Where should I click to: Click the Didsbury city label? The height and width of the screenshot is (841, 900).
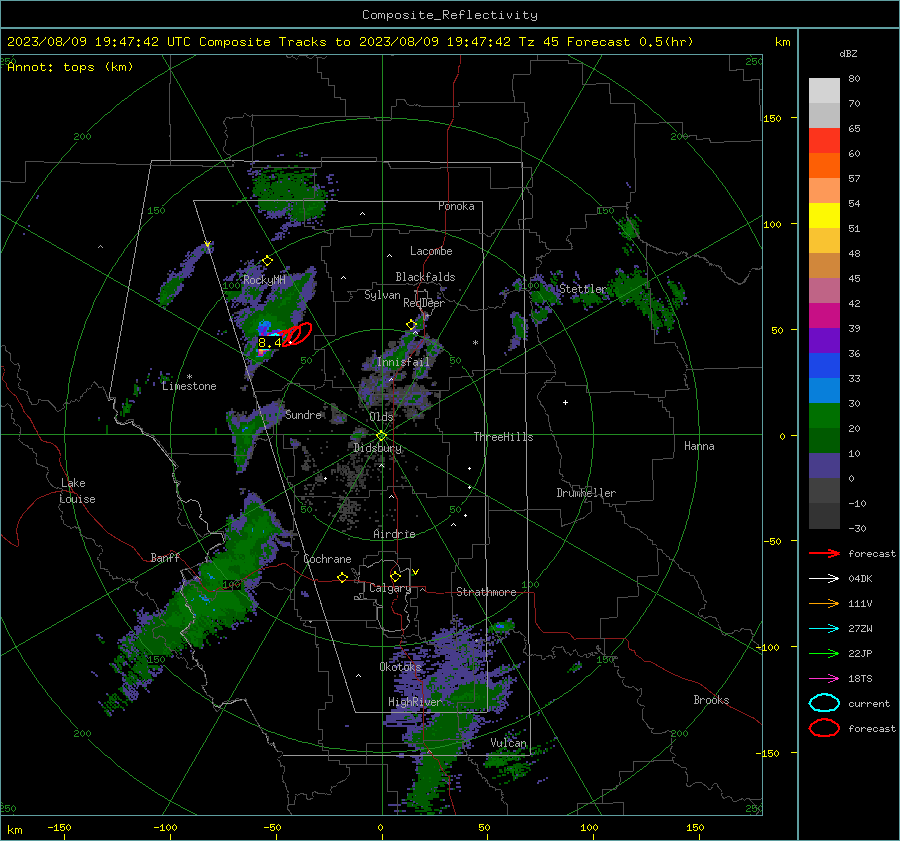coord(377,448)
